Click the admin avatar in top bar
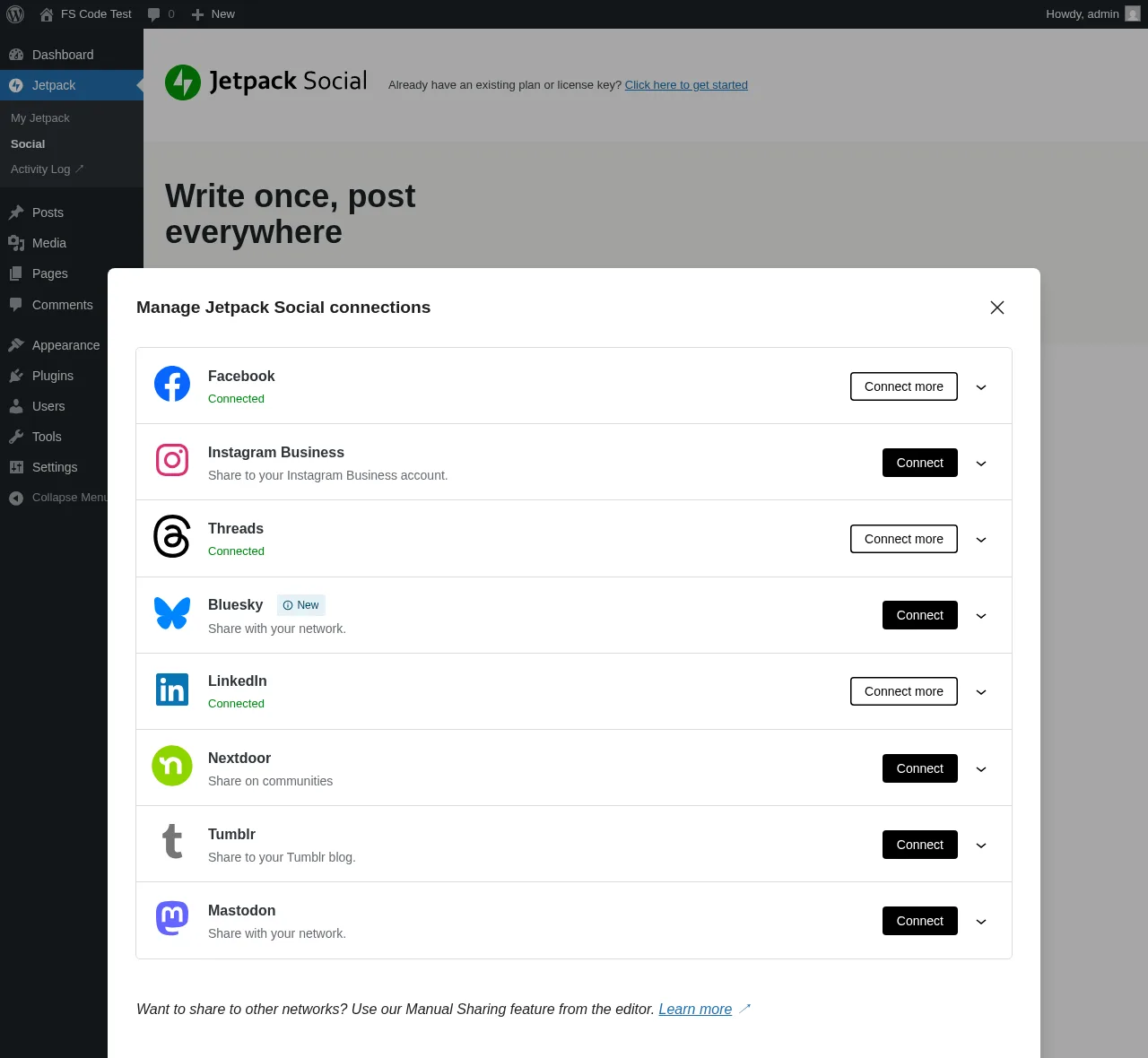 click(x=1133, y=14)
